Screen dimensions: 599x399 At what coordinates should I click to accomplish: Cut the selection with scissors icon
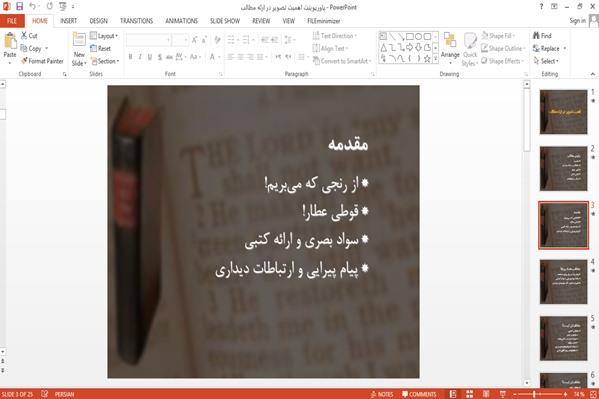[29, 36]
